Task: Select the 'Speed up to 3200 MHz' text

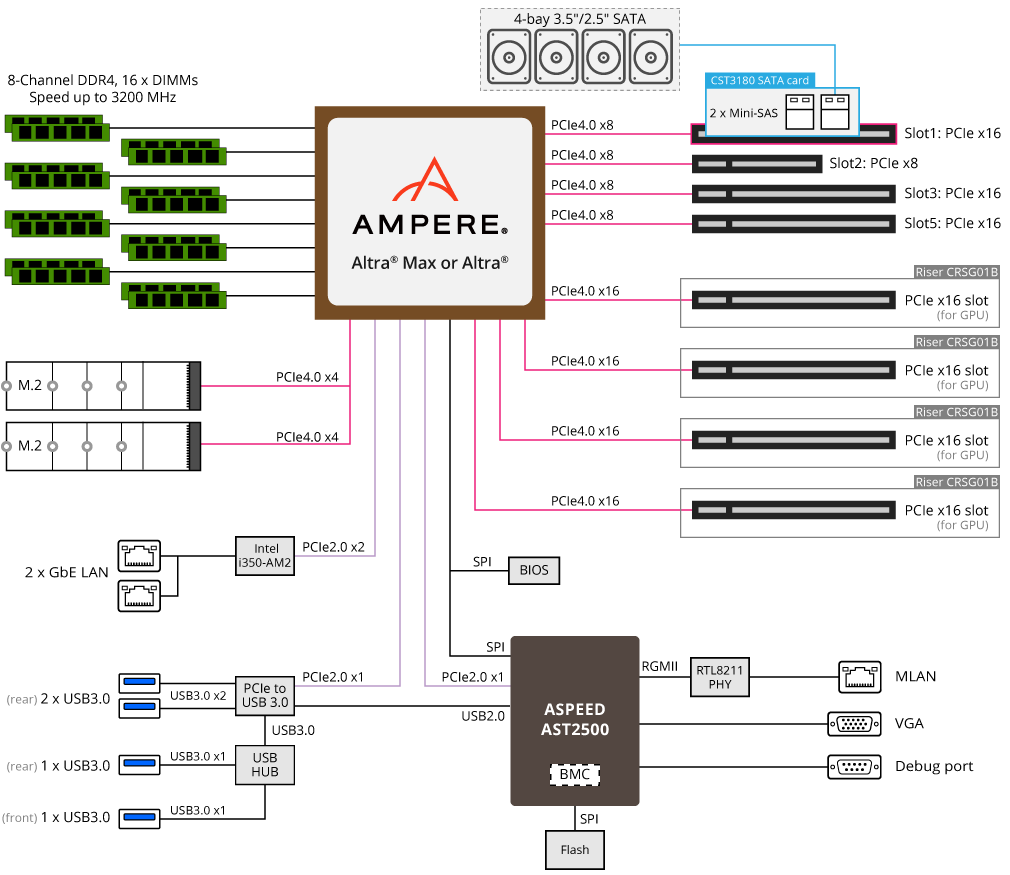Action: [x=102, y=97]
